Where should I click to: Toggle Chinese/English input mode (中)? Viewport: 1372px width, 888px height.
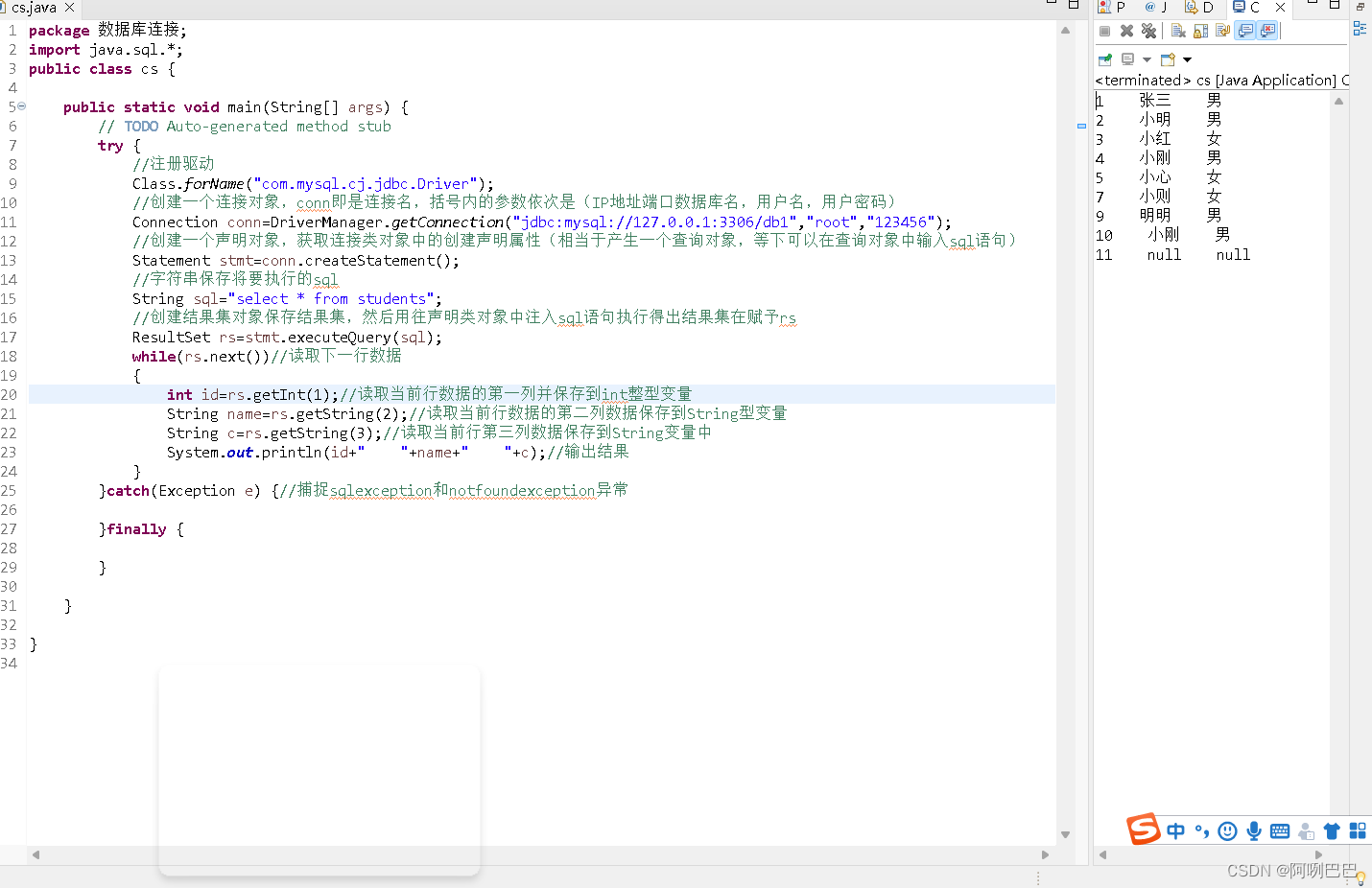click(x=1175, y=830)
